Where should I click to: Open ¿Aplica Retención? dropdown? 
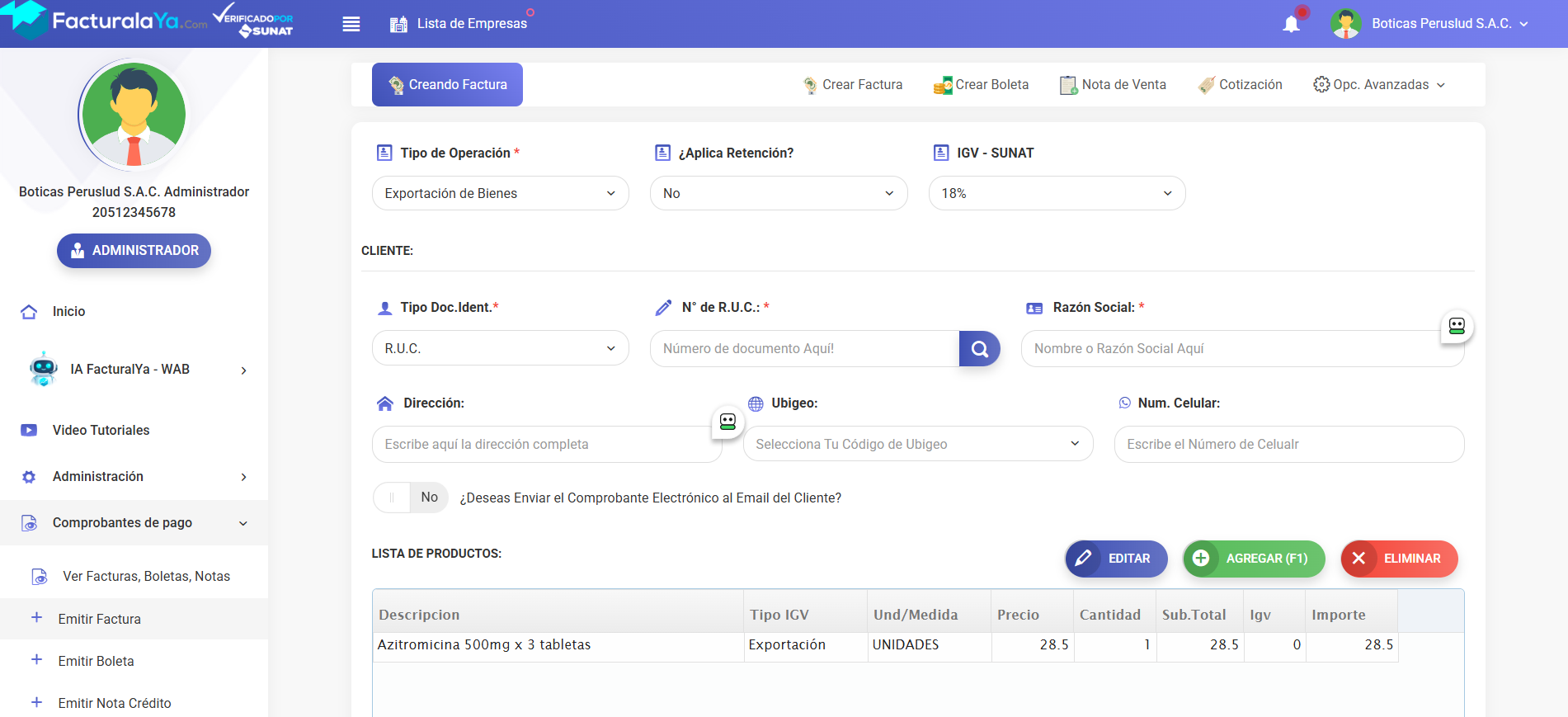(779, 194)
